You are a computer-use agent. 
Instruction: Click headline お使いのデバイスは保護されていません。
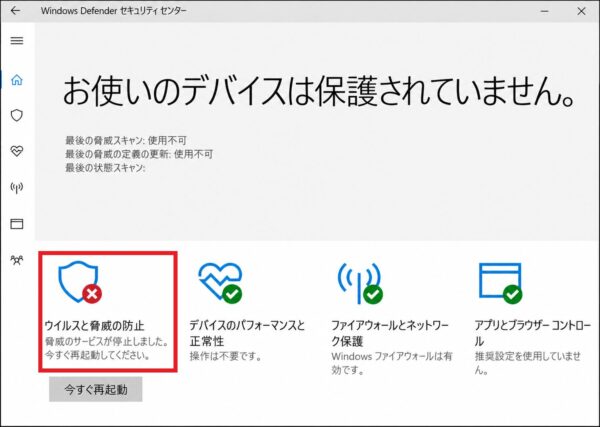(x=319, y=91)
